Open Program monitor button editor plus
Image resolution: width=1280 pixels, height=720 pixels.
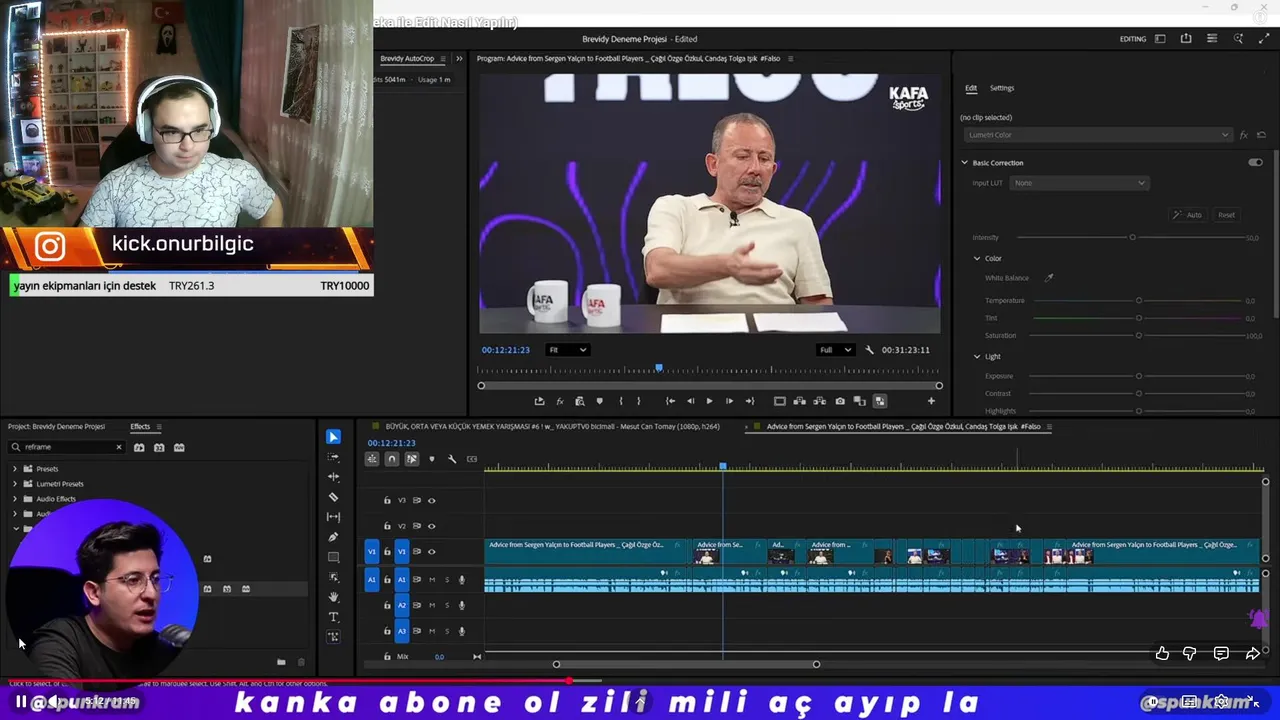(x=931, y=401)
